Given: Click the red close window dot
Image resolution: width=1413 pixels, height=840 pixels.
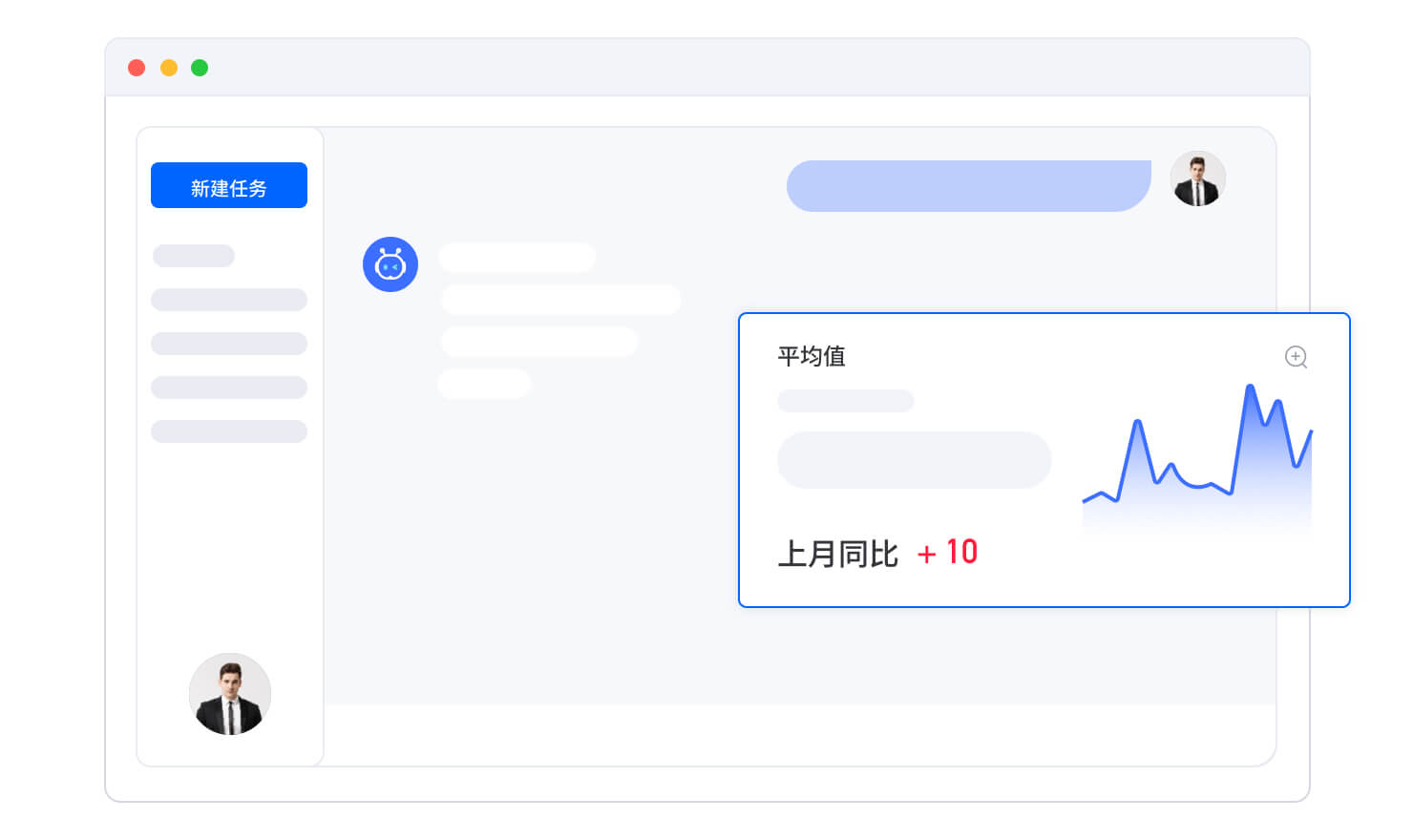Looking at the screenshot, I should click(x=137, y=68).
